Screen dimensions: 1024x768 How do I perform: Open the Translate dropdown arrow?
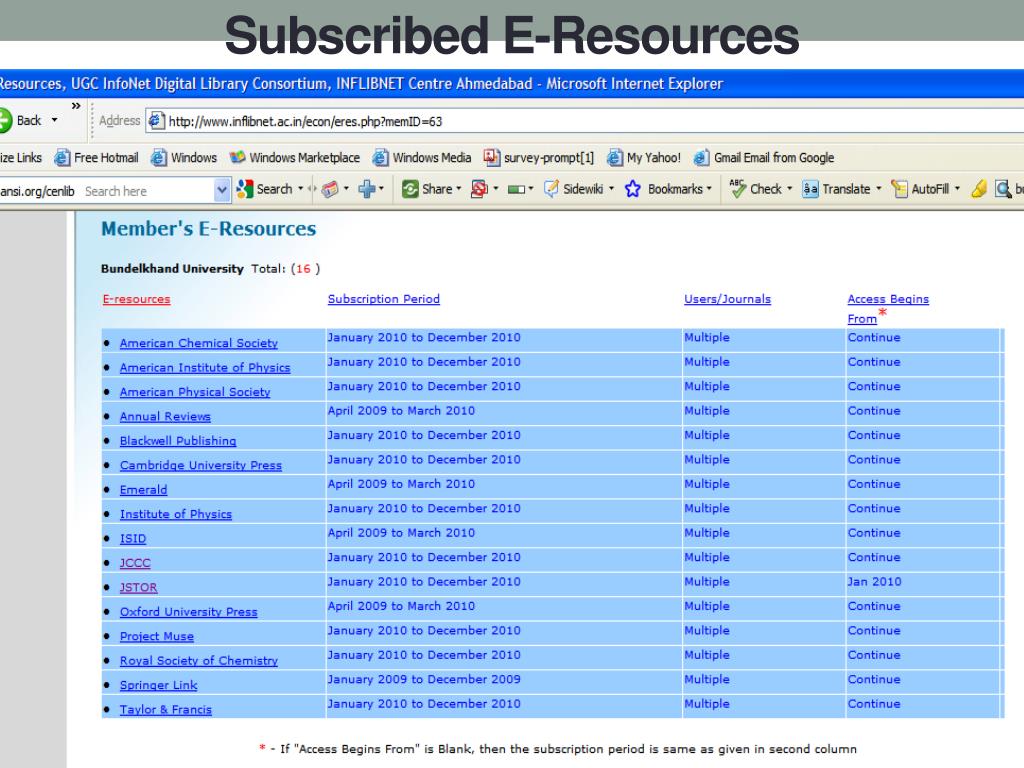[x=878, y=189]
